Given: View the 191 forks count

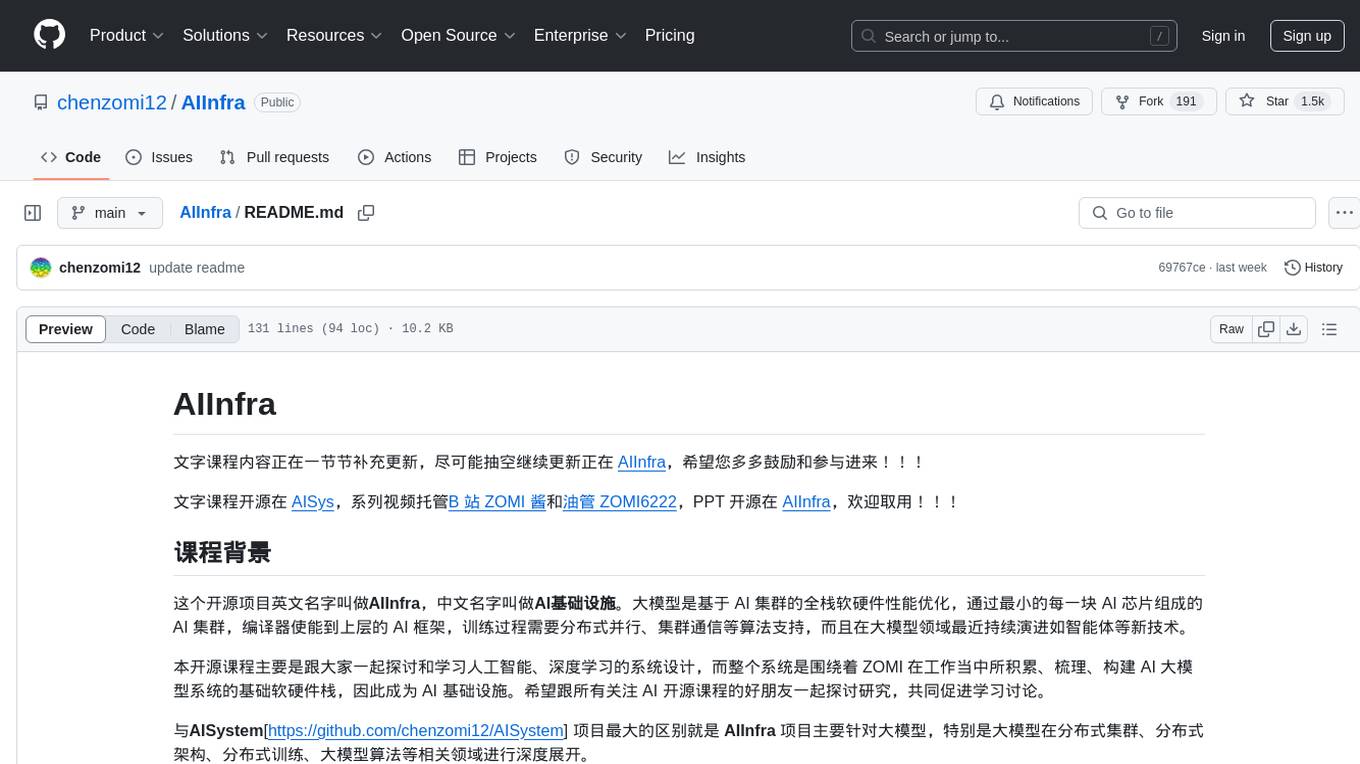Looking at the screenshot, I should (1186, 102).
